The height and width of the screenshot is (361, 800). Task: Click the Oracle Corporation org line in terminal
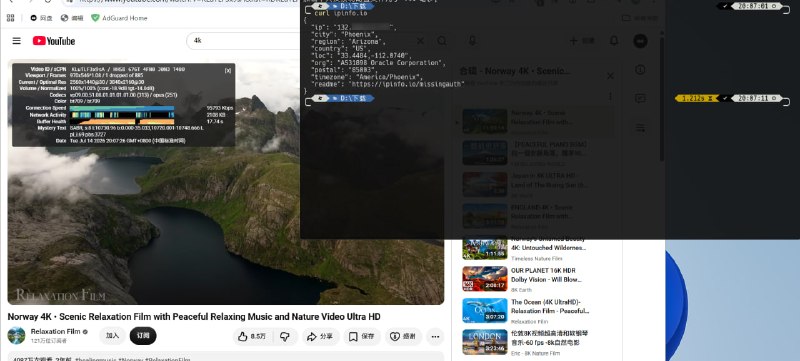click(379, 63)
